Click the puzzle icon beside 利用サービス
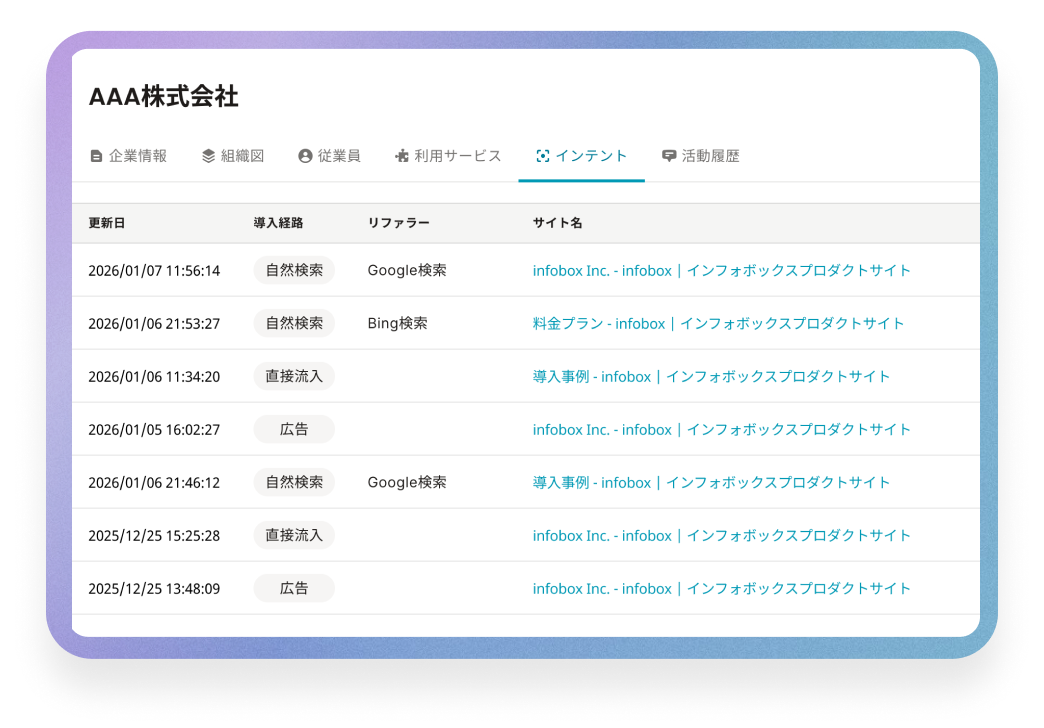The image size is (1044, 728). point(402,156)
